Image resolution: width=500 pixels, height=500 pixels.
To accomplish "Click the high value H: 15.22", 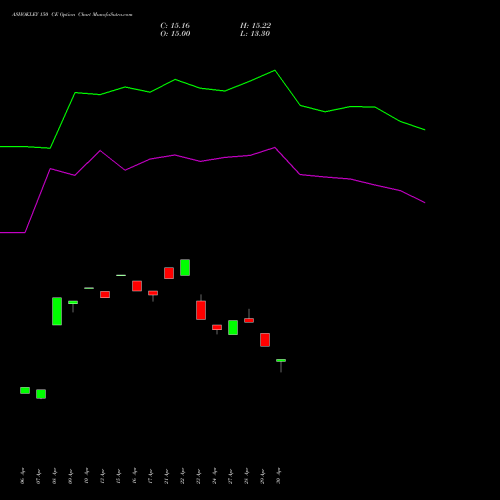I will click(255, 26).
